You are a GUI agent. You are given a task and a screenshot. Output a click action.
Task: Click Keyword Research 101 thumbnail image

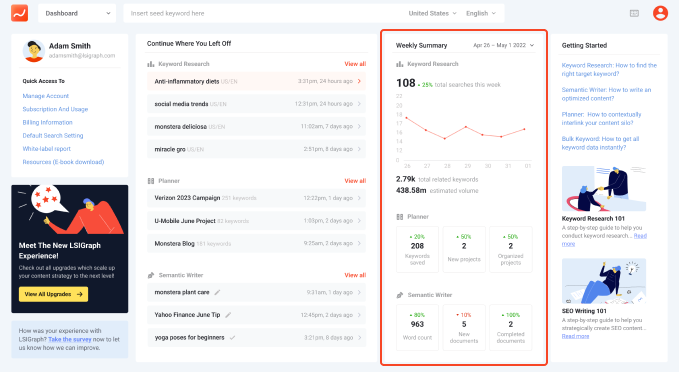point(604,188)
